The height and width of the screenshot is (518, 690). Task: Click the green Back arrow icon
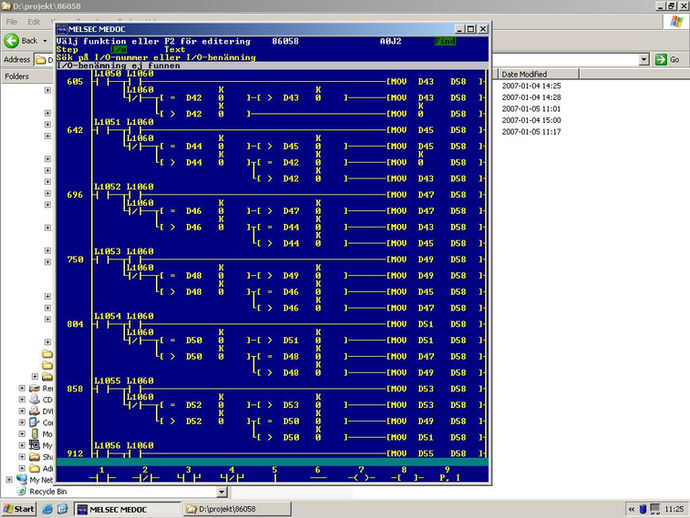(x=11, y=40)
